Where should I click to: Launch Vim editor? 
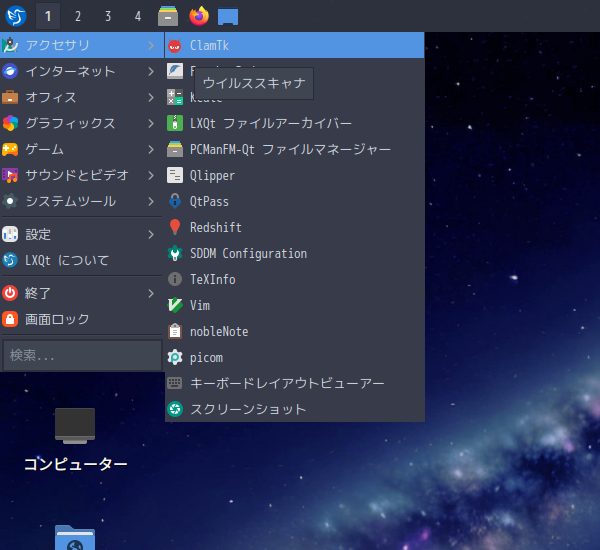pyautogui.click(x=295, y=305)
